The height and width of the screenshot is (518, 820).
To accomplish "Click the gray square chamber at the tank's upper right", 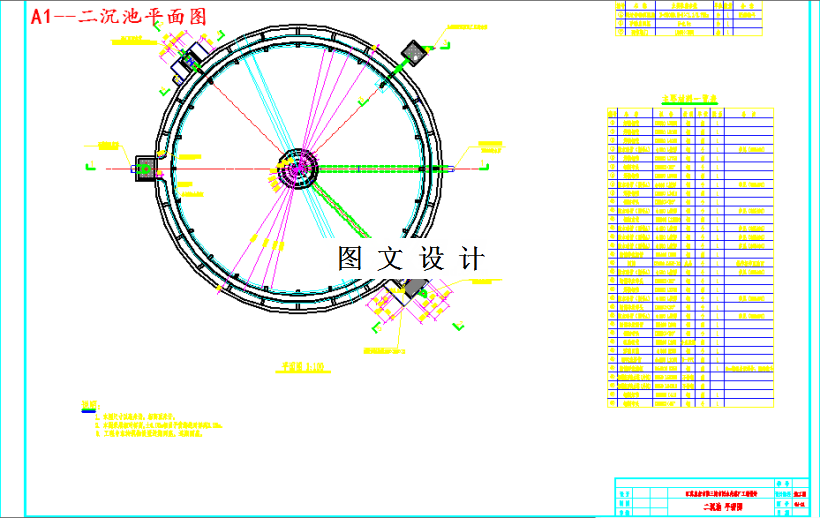I will click(415, 53).
